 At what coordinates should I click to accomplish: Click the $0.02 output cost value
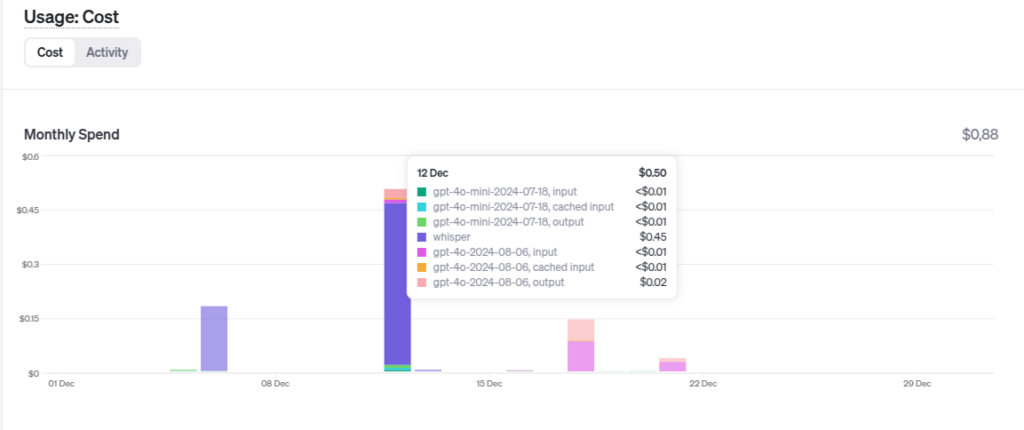coord(653,282)
